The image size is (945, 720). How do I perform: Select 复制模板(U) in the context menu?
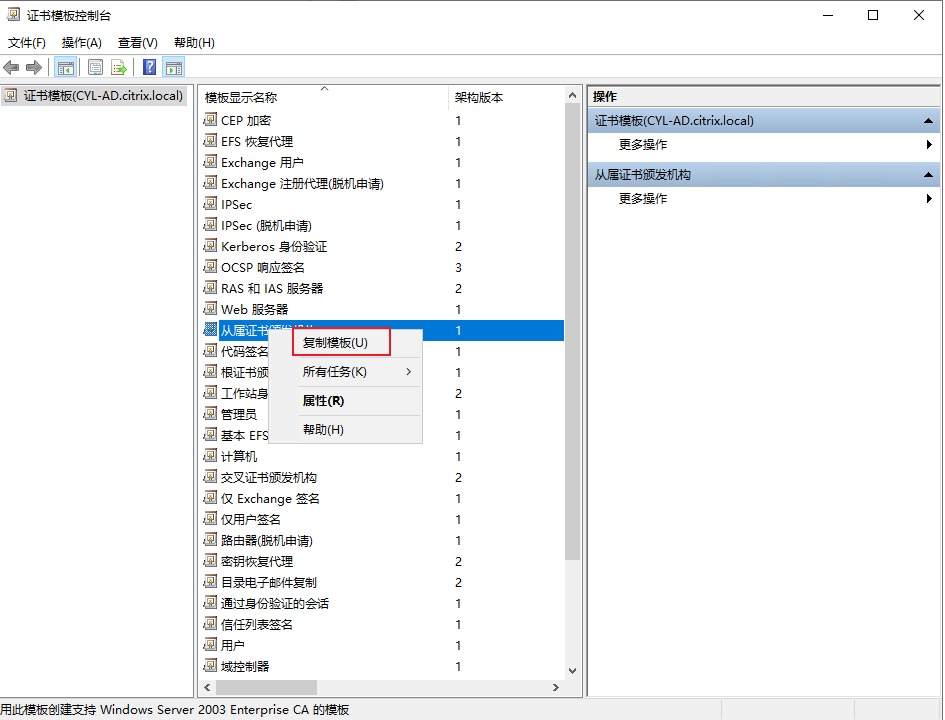tap(335, 342)
